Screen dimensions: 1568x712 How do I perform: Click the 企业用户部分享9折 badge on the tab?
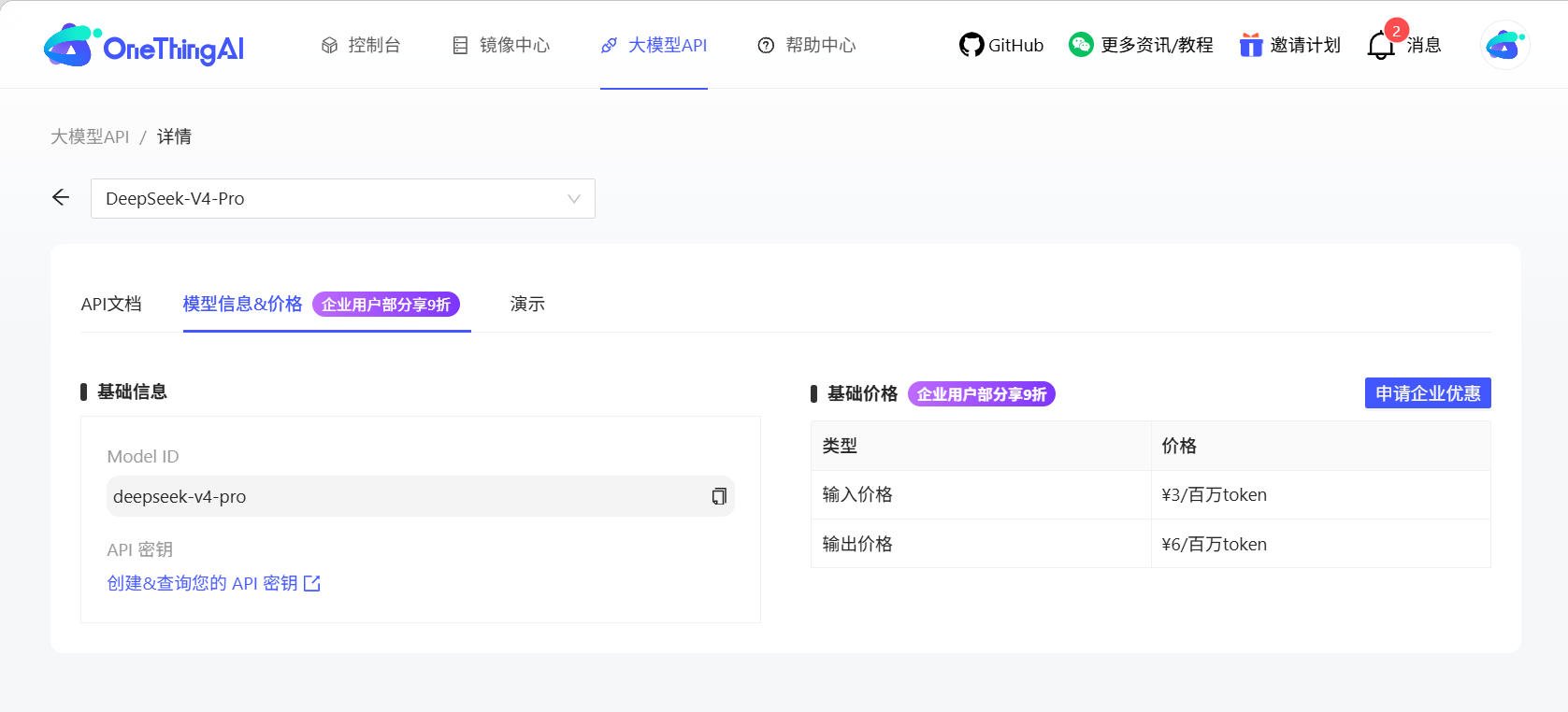pyautogui.click(x=386, y=305)
